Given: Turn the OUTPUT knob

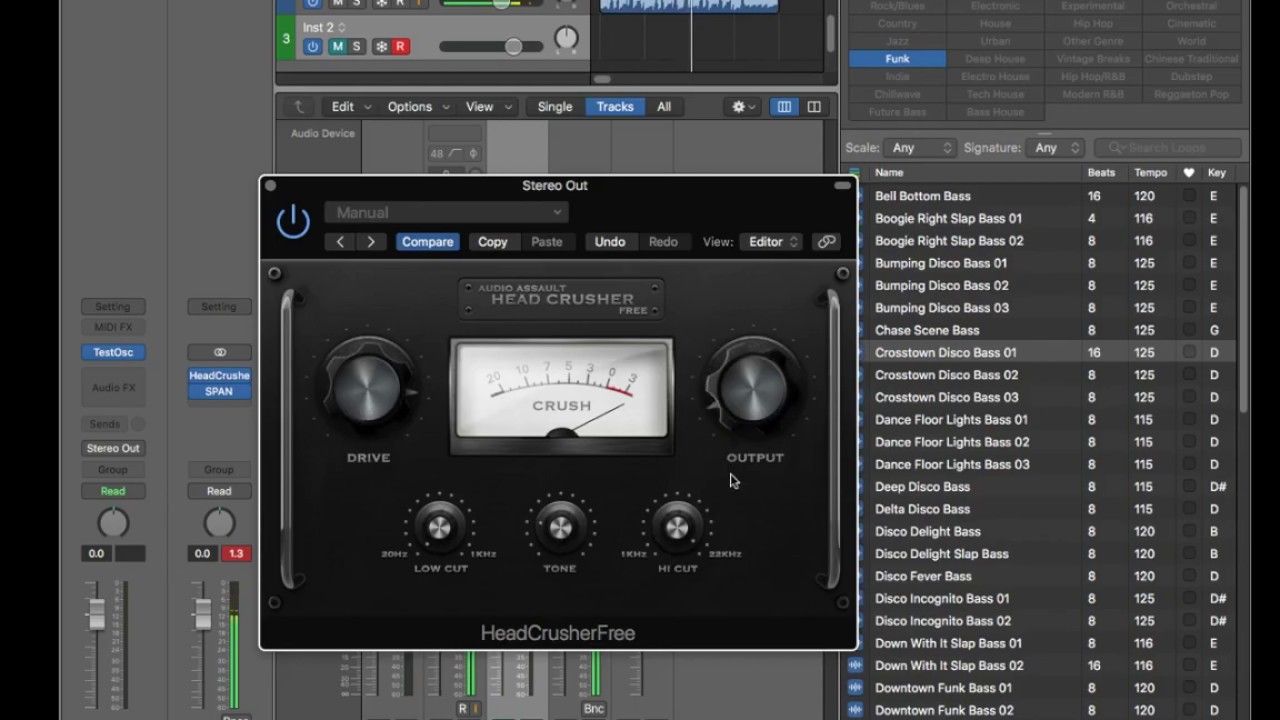Looking at the screenshot, I should tap(754, 390).
